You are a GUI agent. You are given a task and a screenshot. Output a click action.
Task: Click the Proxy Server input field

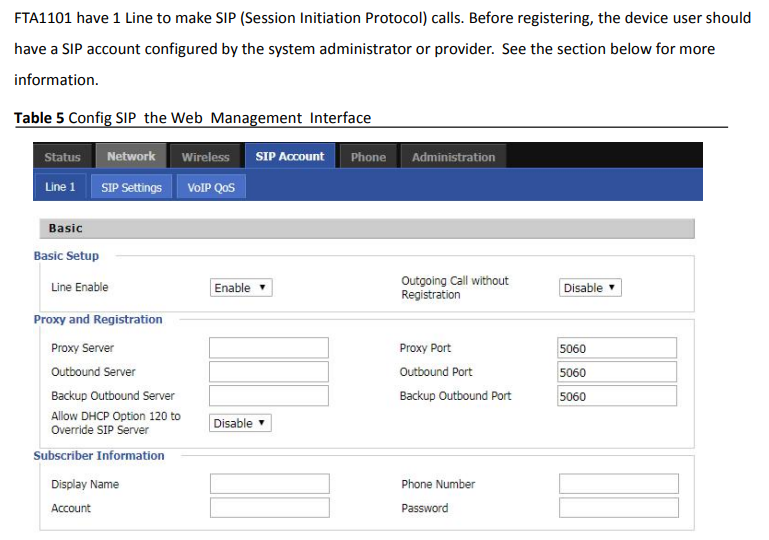click(x=269, y=348)
